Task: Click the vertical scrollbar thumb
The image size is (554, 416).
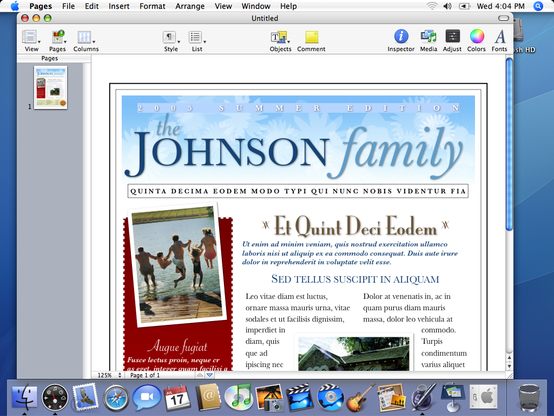Action: tap(509, 144)
